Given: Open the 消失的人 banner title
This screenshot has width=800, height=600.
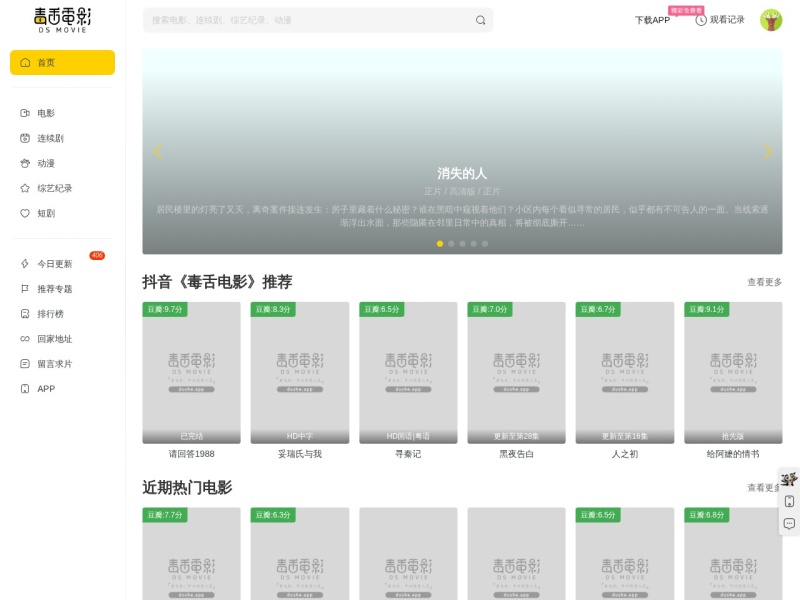Looking at the screenshot, I should [x=462, y=173].
